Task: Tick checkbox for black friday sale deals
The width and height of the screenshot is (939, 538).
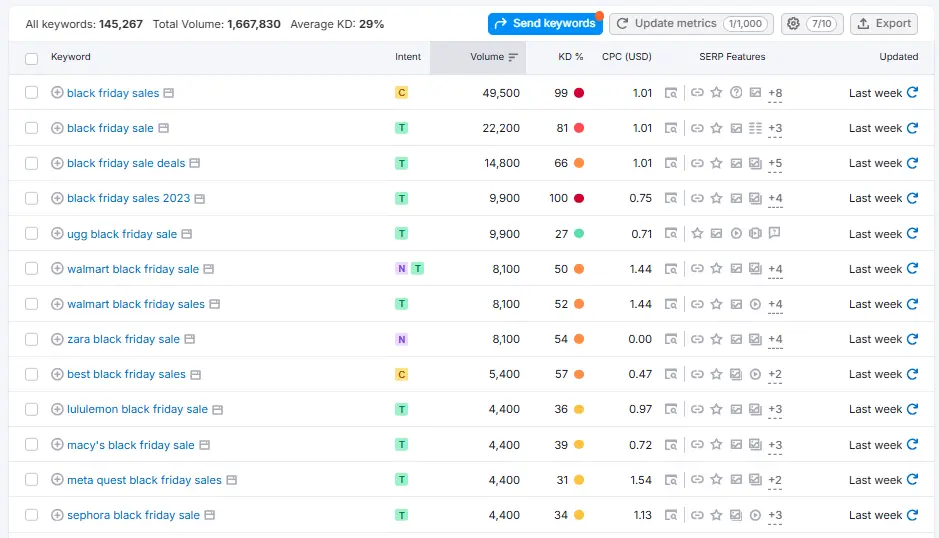Action: tap(32, 163)
